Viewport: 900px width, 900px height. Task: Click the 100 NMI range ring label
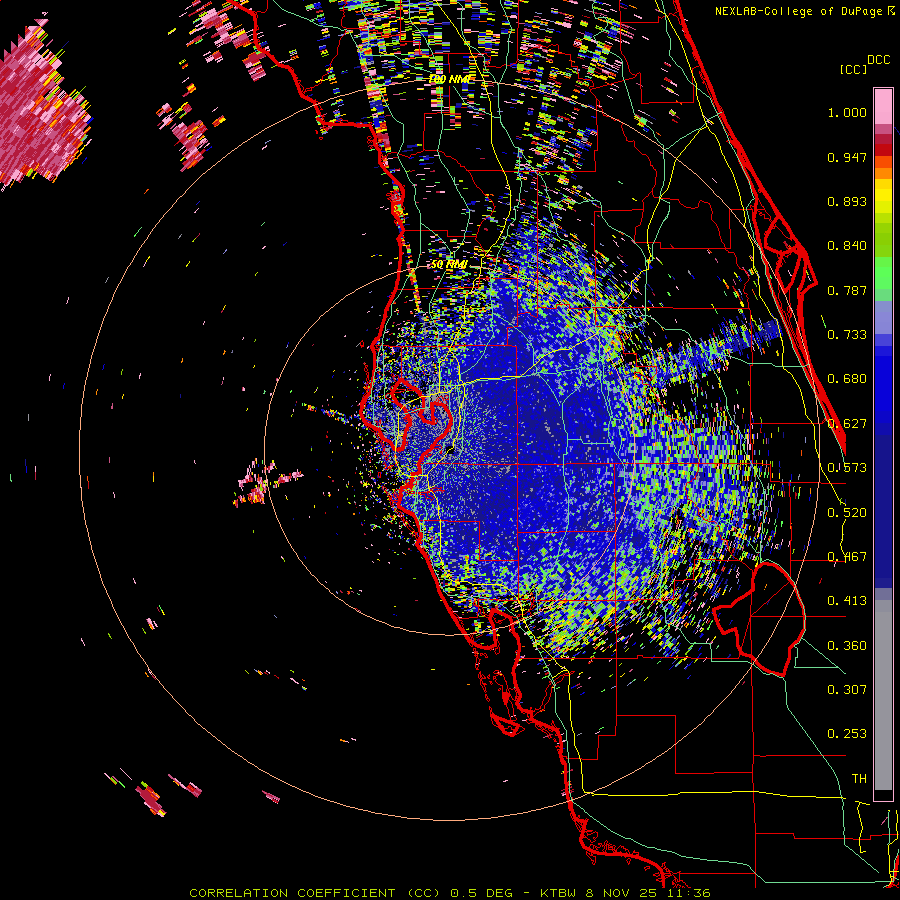point(450,79)
